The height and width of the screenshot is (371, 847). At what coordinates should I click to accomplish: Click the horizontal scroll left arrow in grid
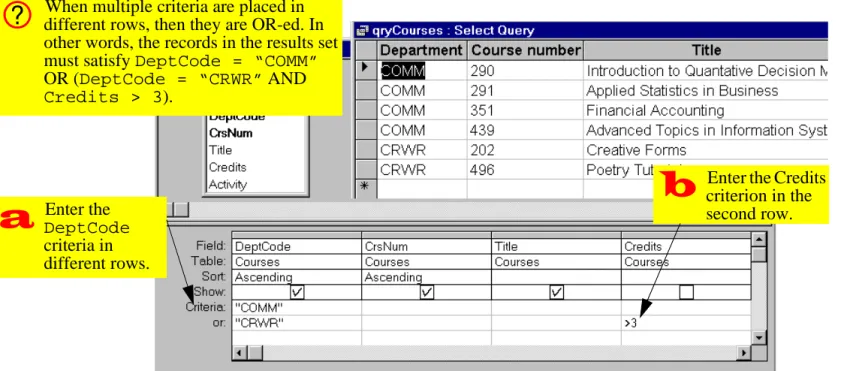239,353
